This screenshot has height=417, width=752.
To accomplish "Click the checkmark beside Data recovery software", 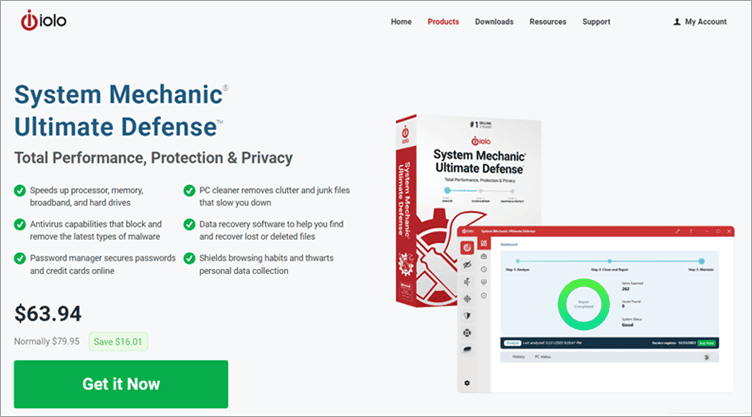I will [189, 224].
